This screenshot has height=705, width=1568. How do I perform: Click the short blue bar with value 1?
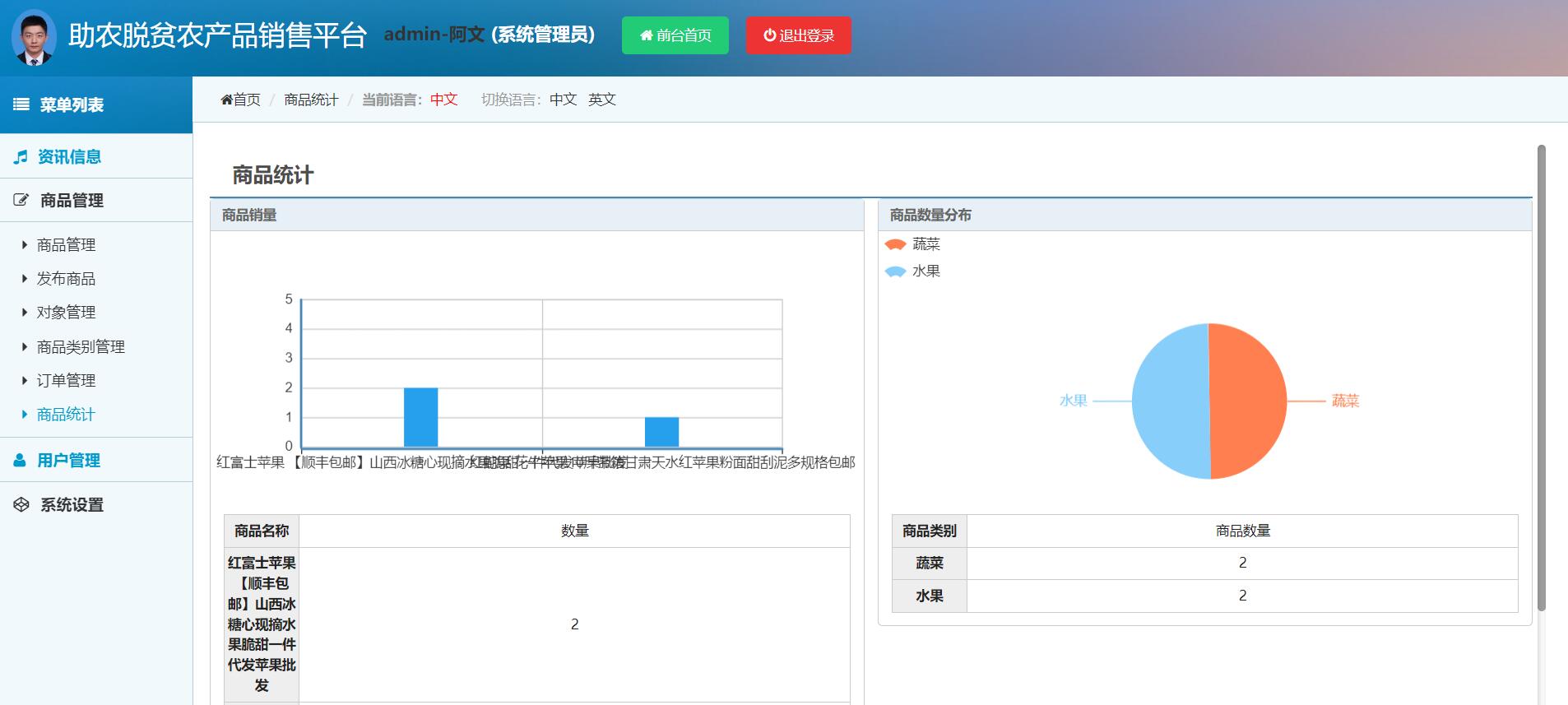(661, 432)
